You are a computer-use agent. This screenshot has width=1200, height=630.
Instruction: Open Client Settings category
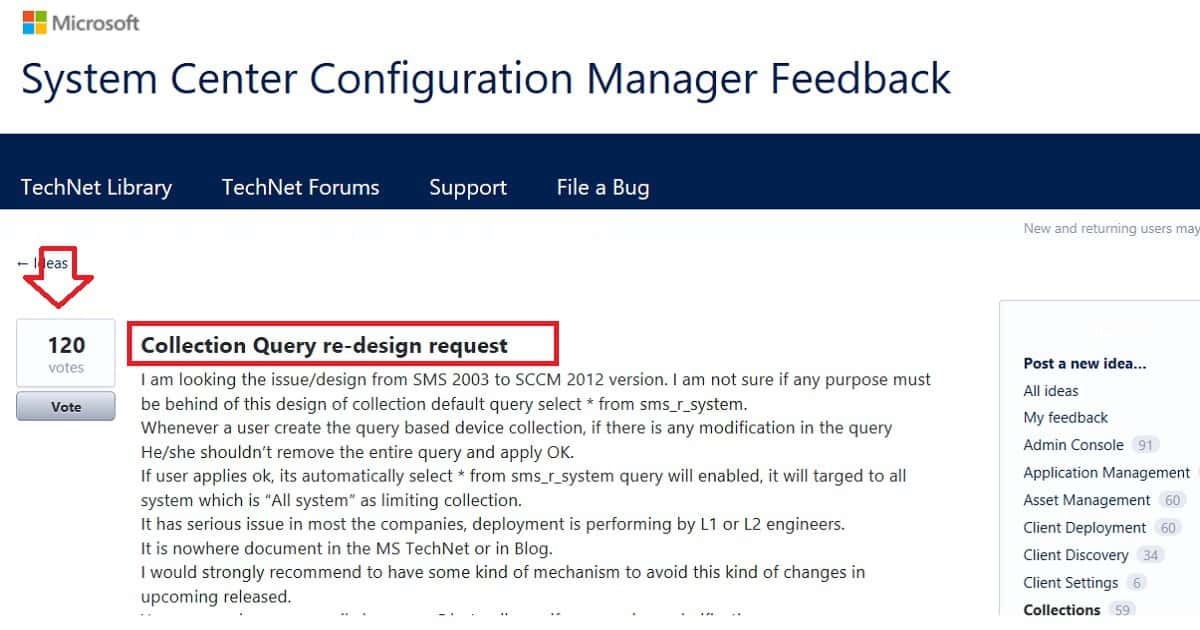point(1070,582)
